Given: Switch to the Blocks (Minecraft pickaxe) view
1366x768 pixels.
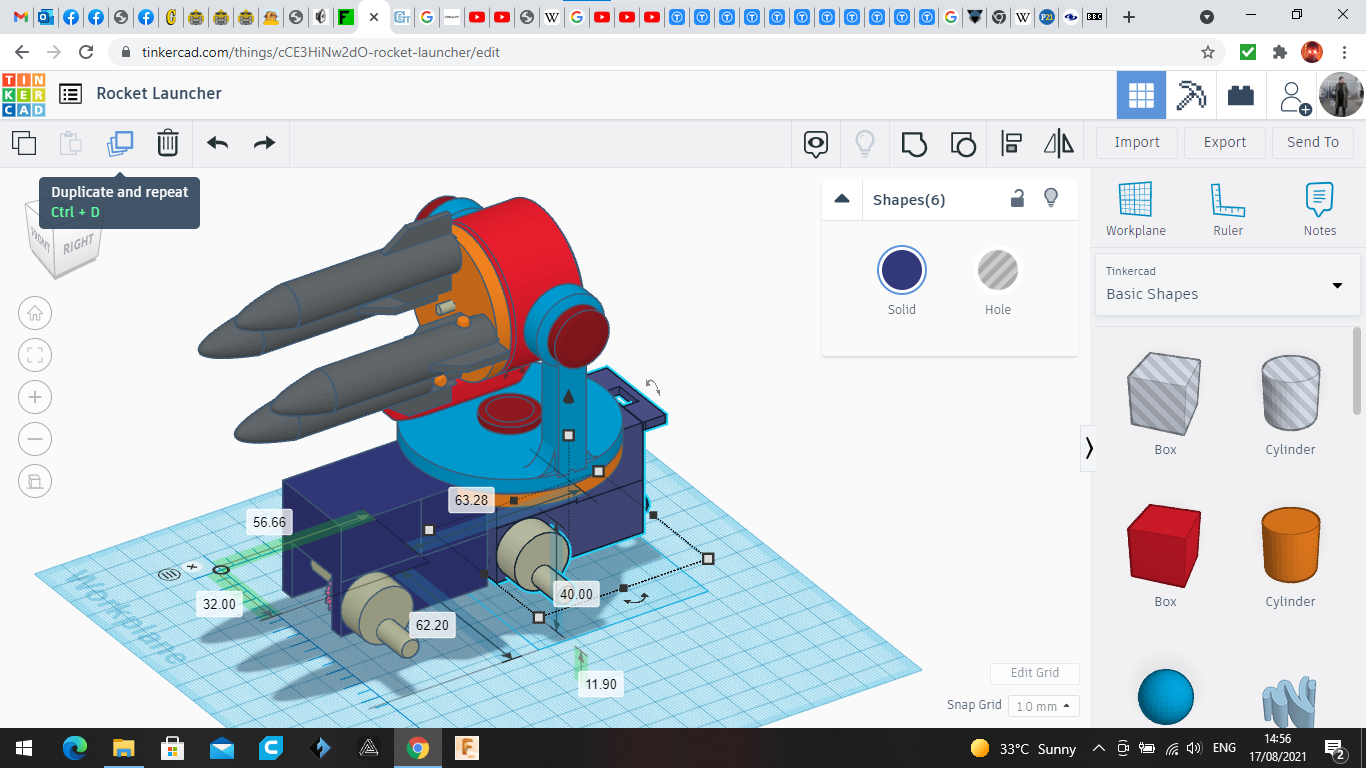Looking at the screenshot, I should pyautogui.click(x=1191, y=95).
